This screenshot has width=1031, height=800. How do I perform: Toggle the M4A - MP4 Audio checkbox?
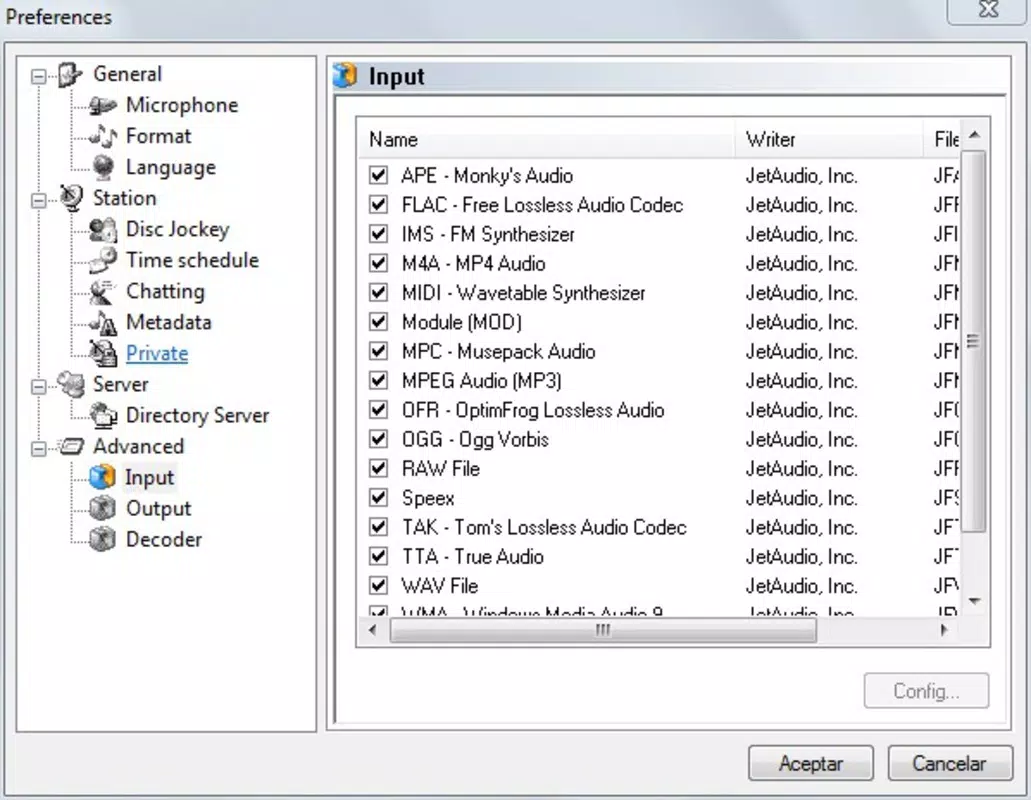point(378,263)
